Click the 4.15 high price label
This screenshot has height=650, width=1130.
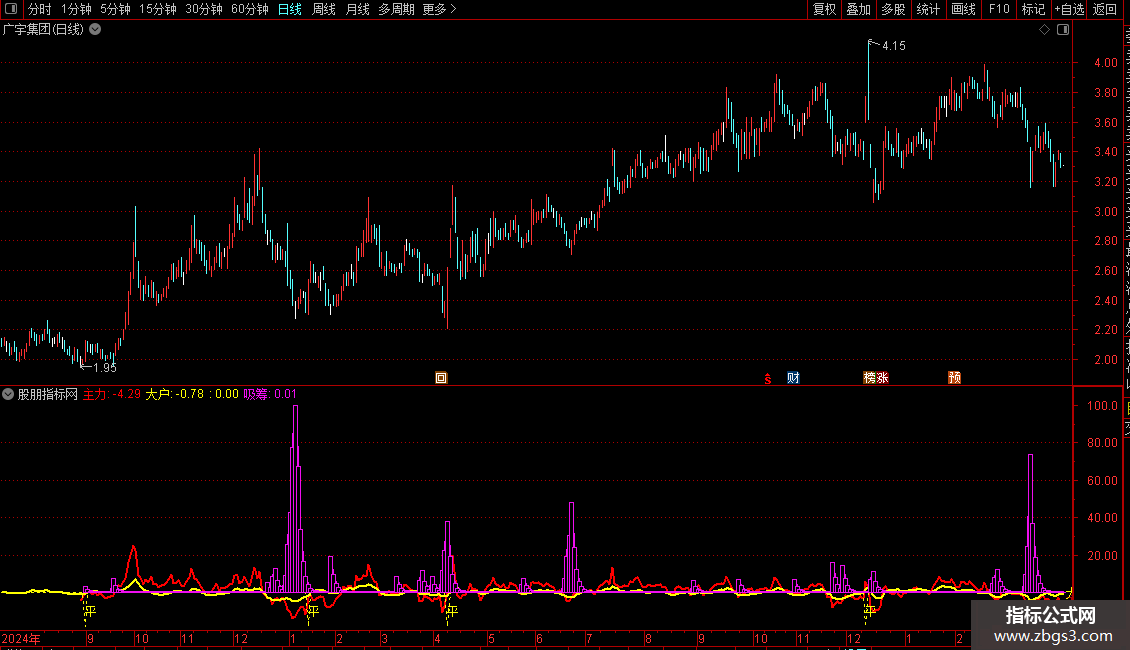pyautogui.click(x=894, y=46)
